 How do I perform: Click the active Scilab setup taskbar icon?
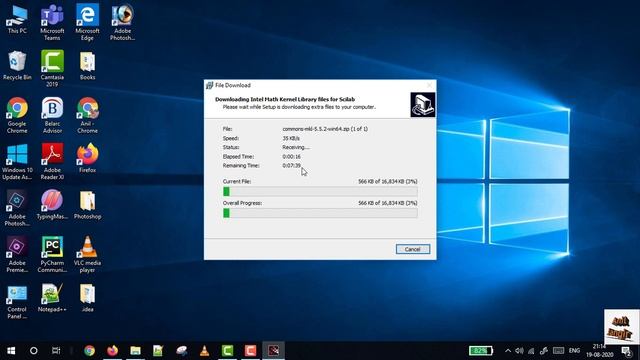click(x=273, y=351)
